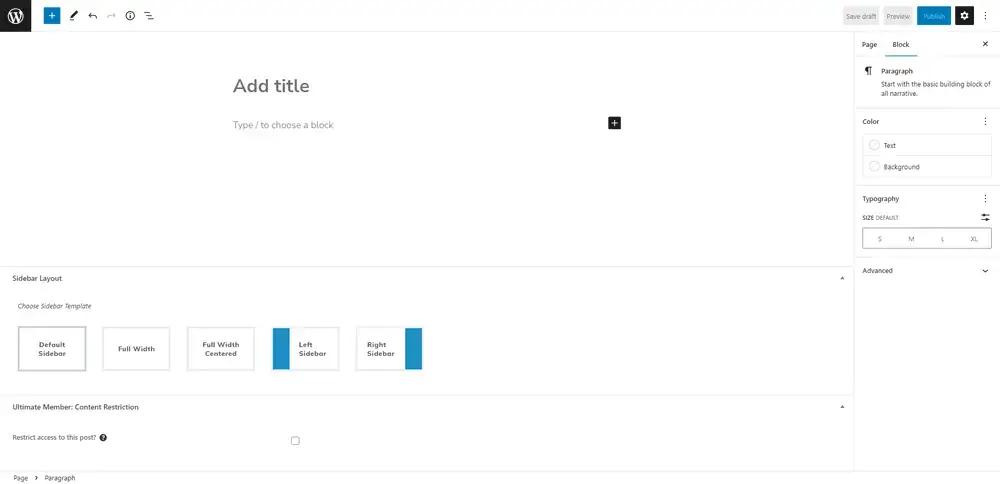Choose the Full Width layout option

pos(136,349)
